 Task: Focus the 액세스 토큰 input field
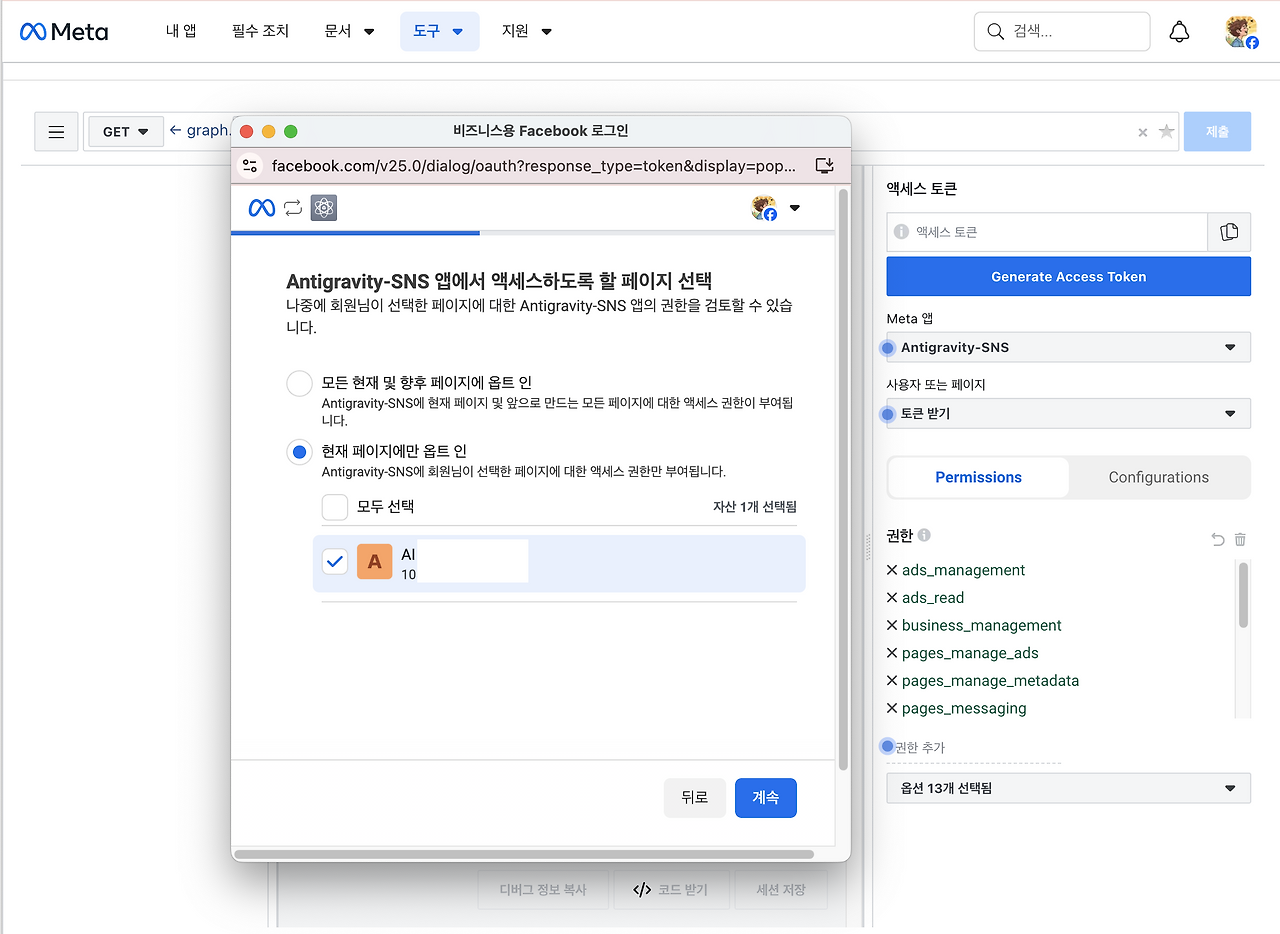point(1047,232)
